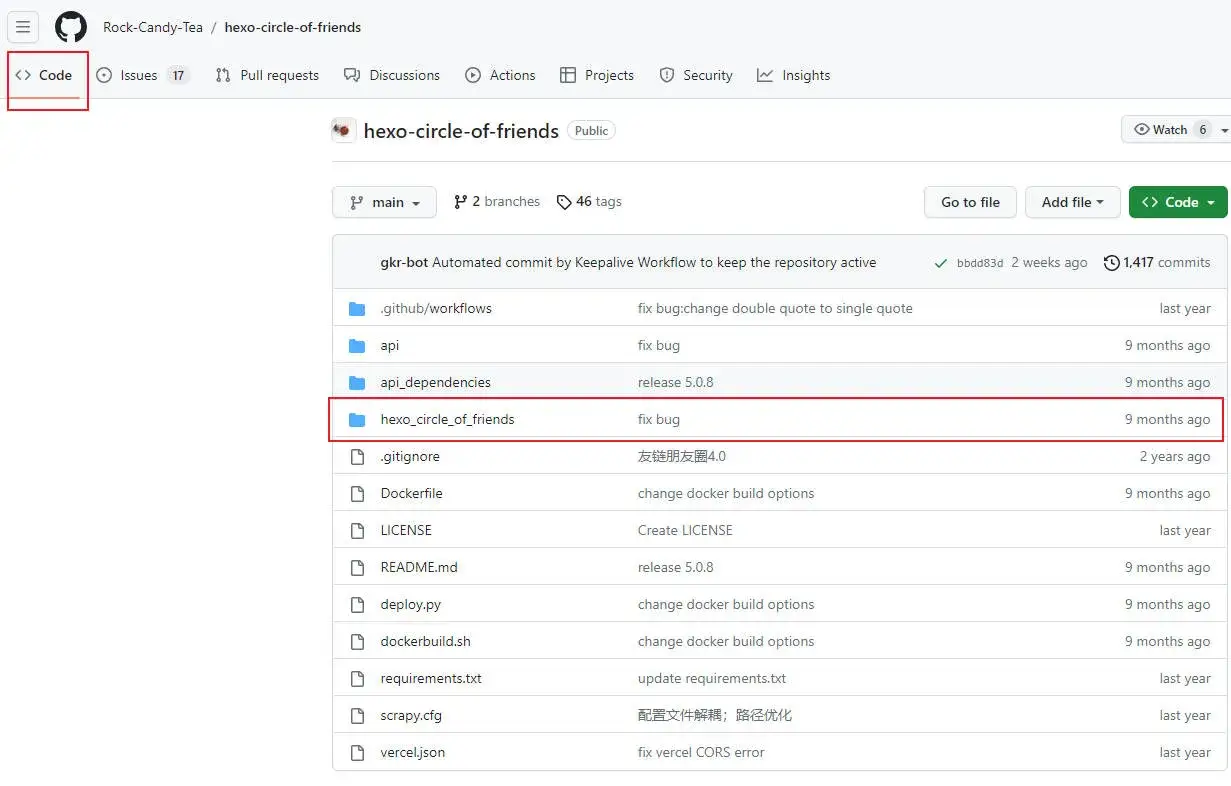This screenshot has width=1231, height=786.
Task: Open the scrapy.cfg file
Action: coord(411,716)
